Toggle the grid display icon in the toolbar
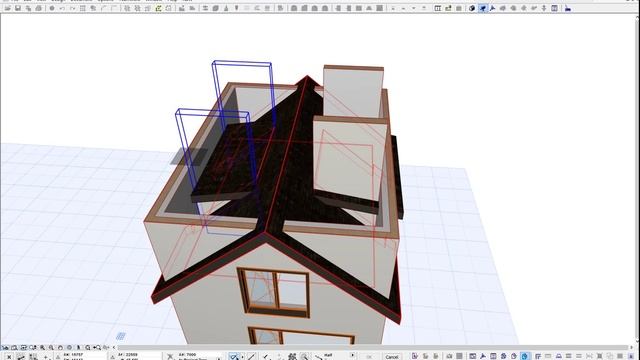This screenshot has width=640, height=360. 82,8
